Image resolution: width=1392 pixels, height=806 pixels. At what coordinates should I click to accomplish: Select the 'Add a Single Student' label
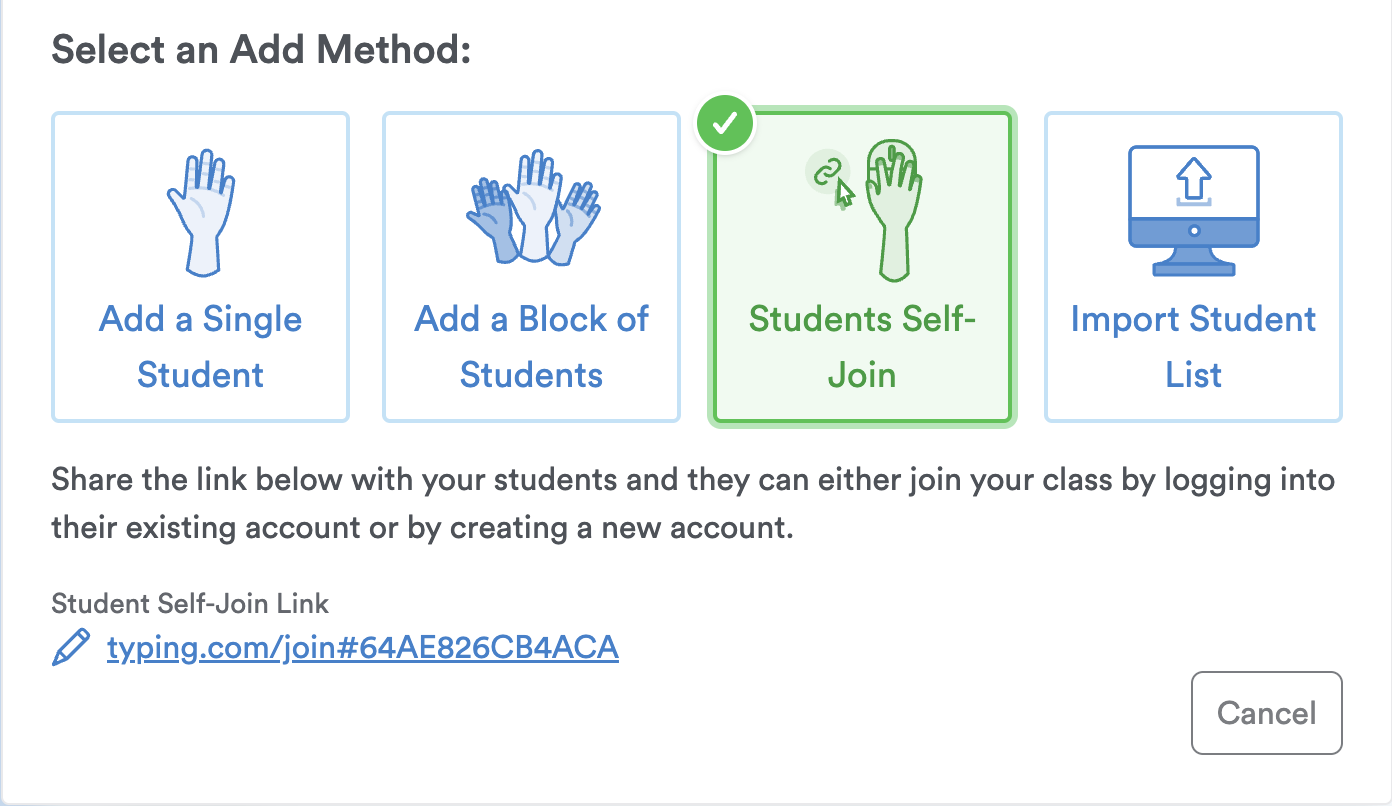pos(200,347)
